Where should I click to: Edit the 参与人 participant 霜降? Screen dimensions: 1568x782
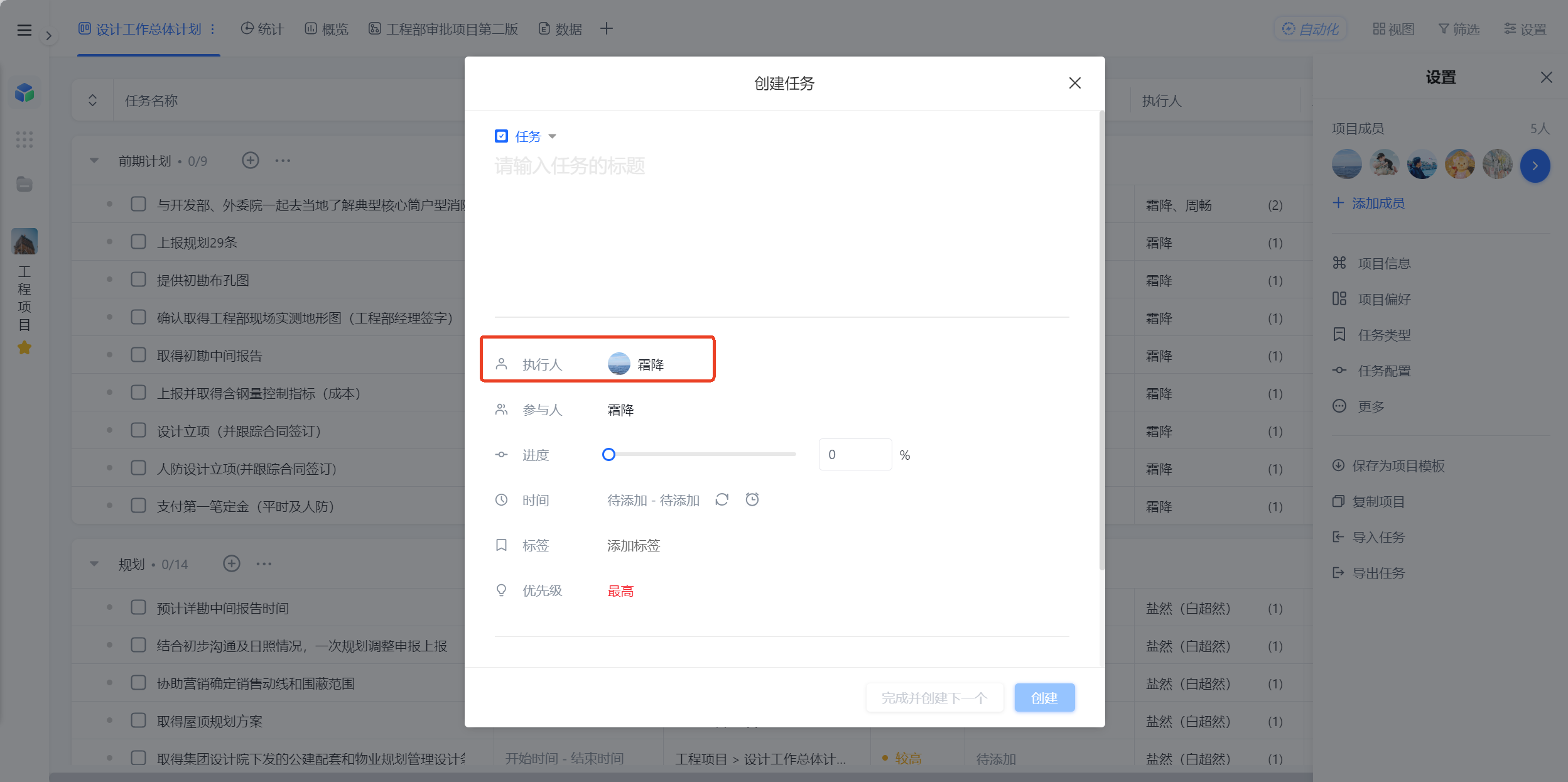click(620, 410)
